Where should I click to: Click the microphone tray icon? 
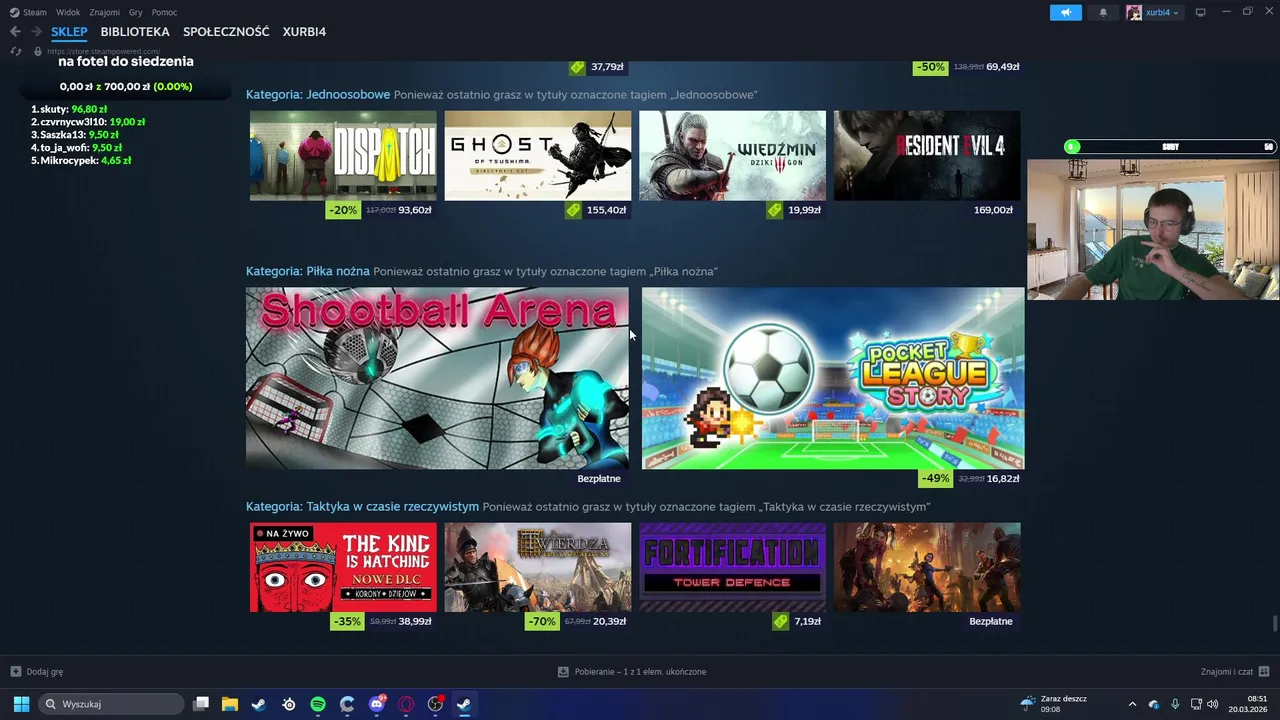[x=1175, y=704]
